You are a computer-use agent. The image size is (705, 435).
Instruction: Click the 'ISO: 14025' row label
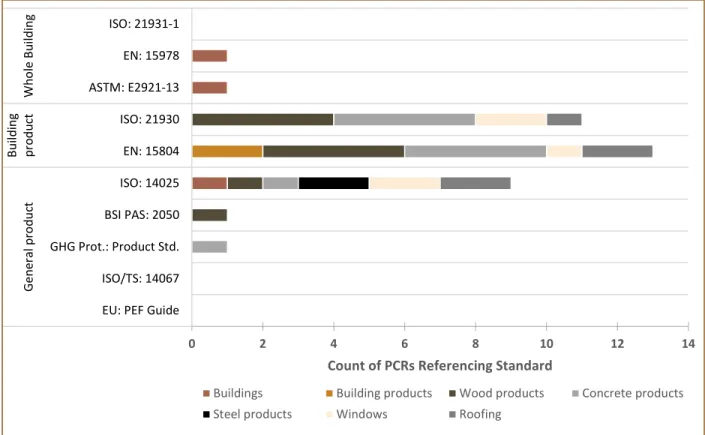(150, 183)
